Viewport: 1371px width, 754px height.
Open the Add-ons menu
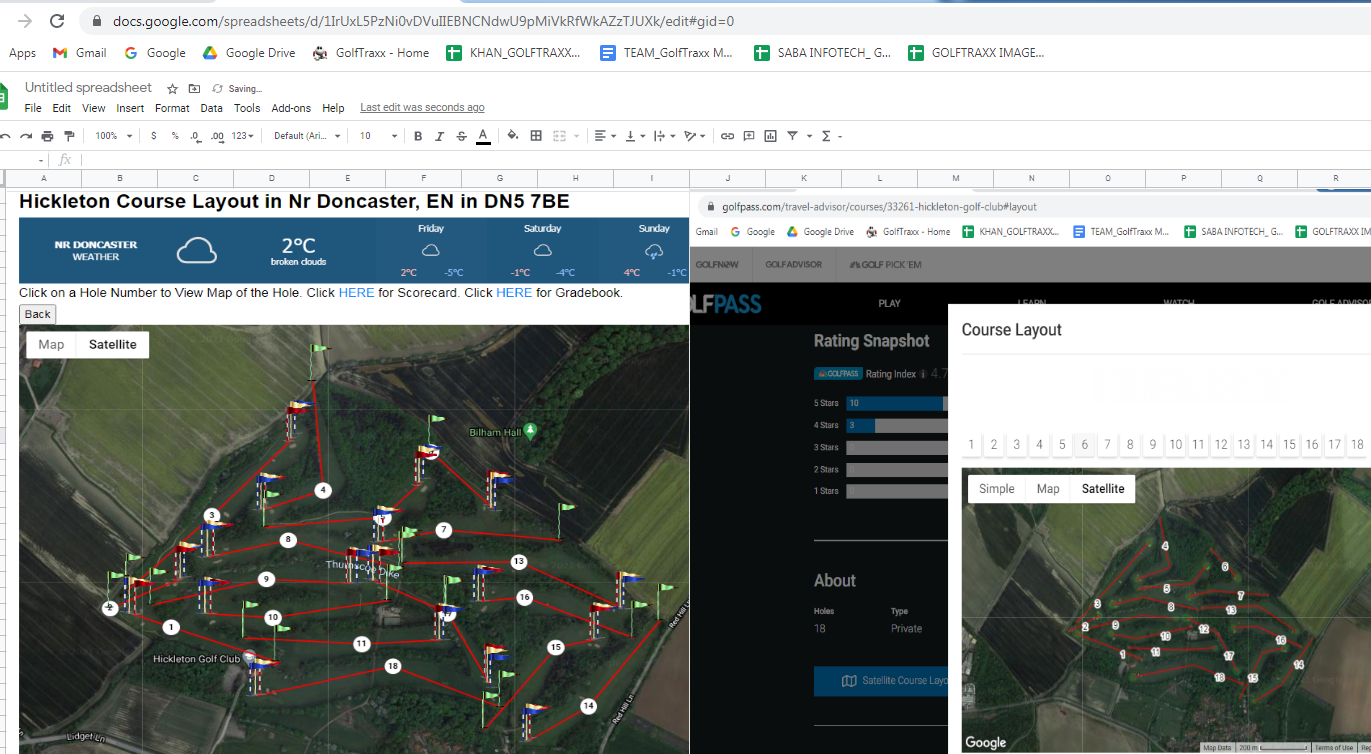coord(291,108)
